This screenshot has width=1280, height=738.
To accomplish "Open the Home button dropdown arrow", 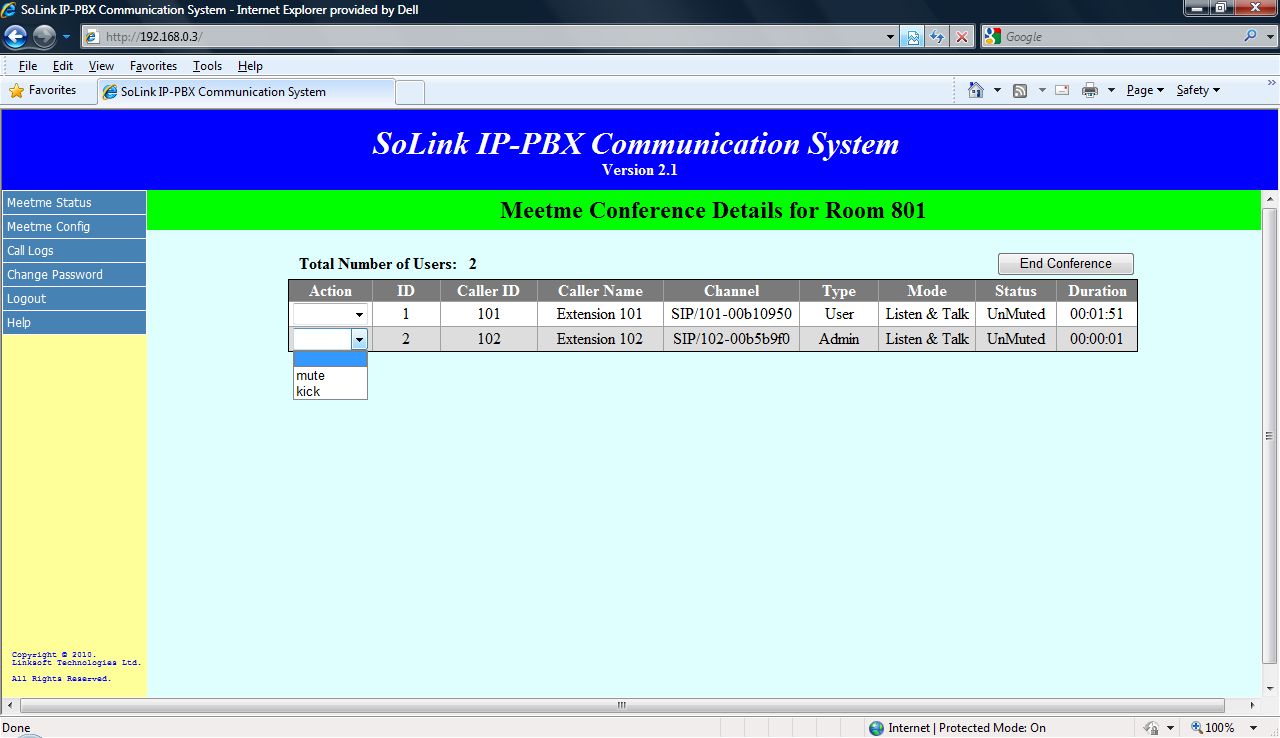I will click(x=997, y=90).
